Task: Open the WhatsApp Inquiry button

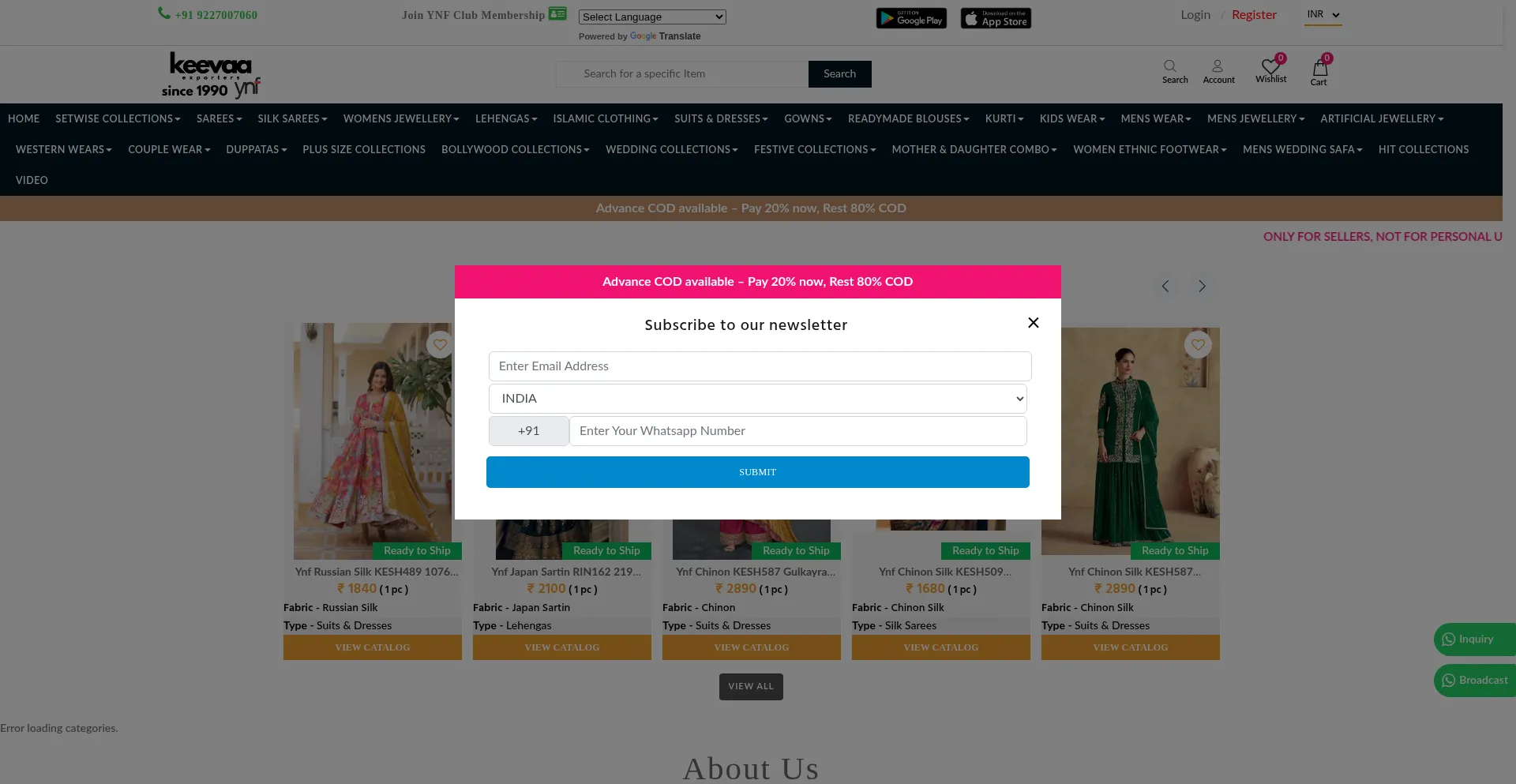Action: (x=1474, y=640)
